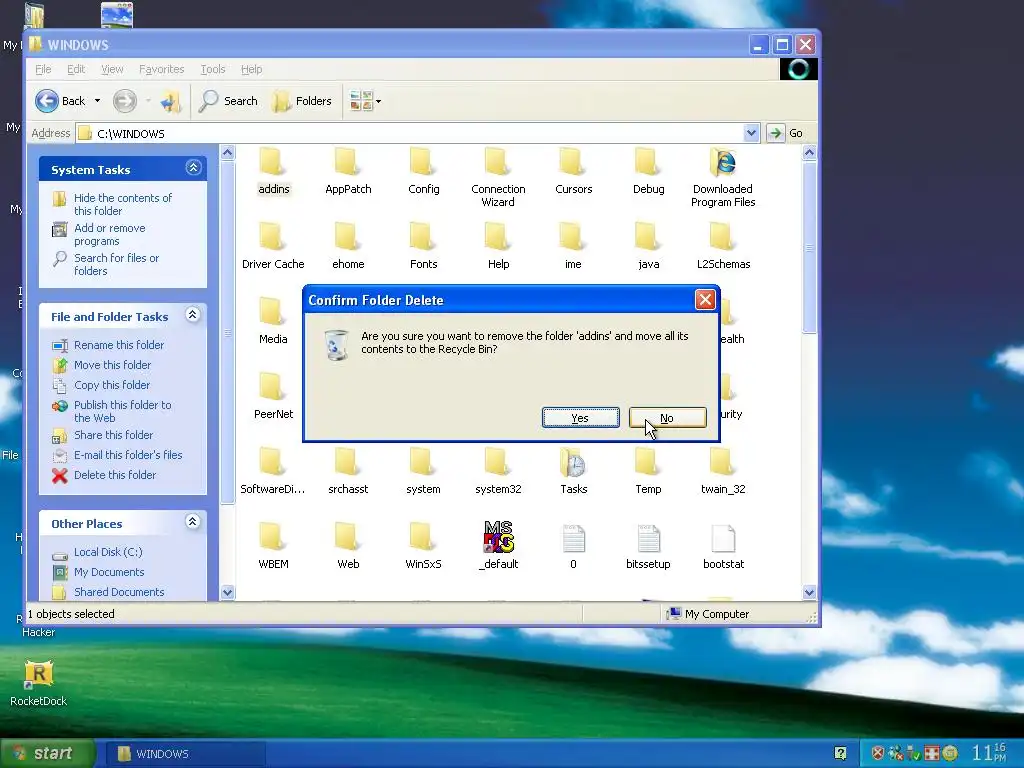Open the address bar dropdown arrow
The image size is (1024, 768).
(751, 133)
